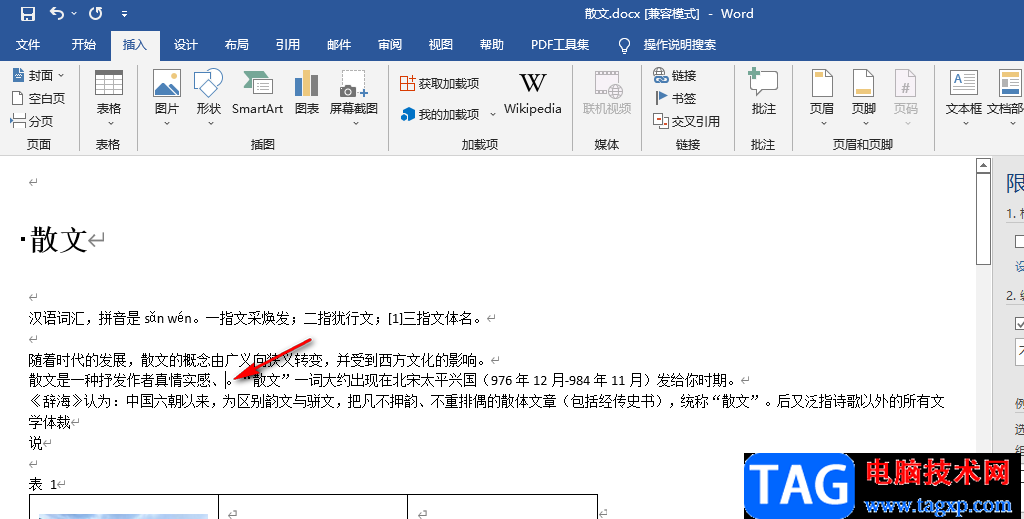1024x519 pixels.
Task: Open the 文件 tab
Action: click(x=28, y=44)
